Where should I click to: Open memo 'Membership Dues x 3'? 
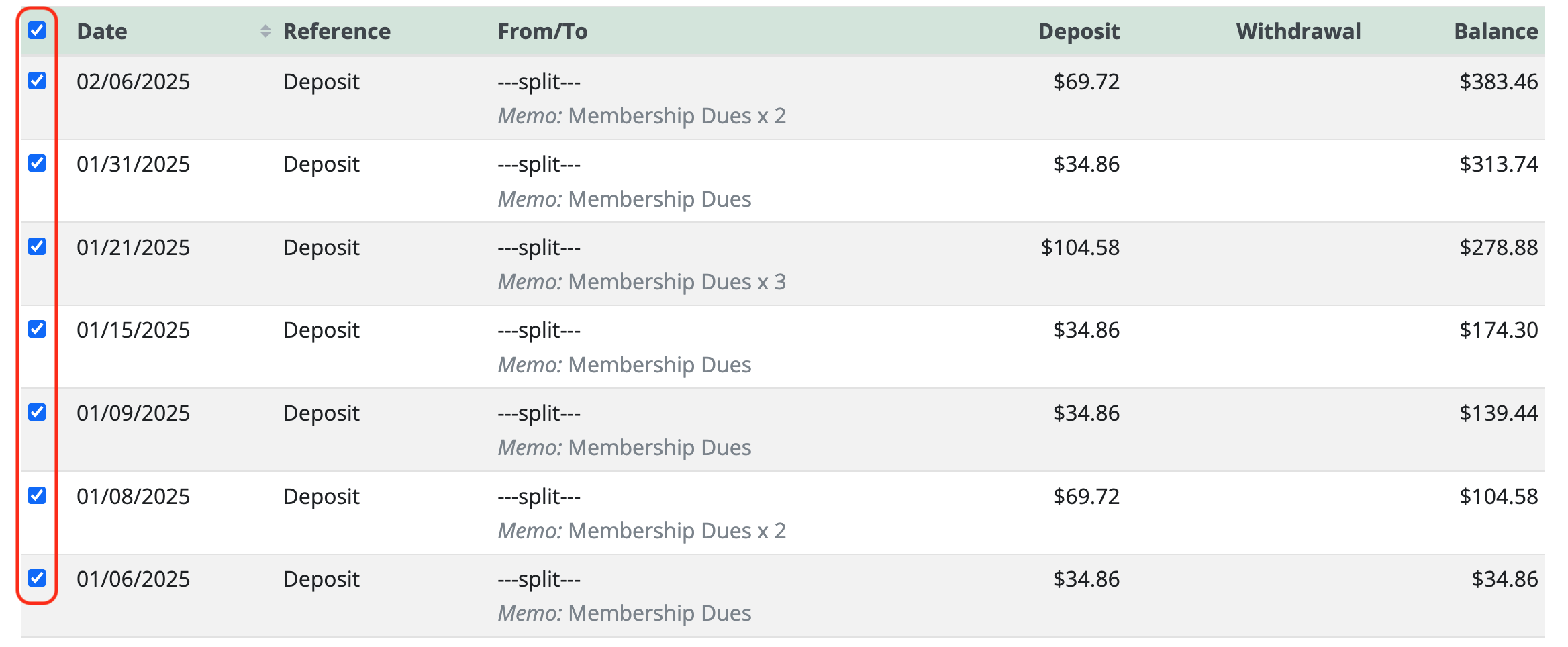(x=642, y=282)
